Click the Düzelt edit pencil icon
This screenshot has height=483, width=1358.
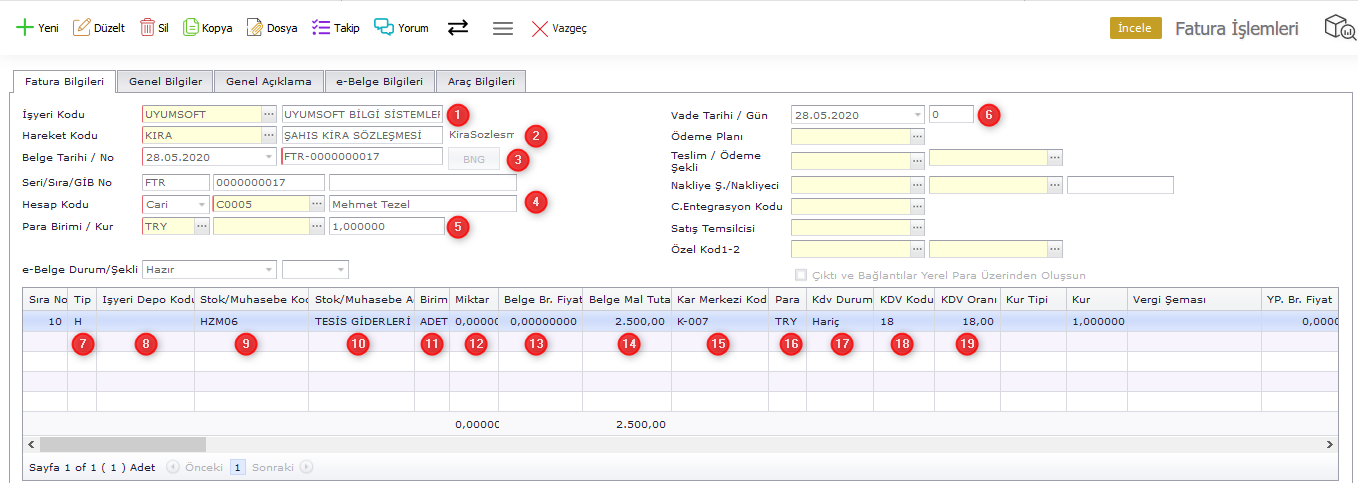tap(82, 28)
